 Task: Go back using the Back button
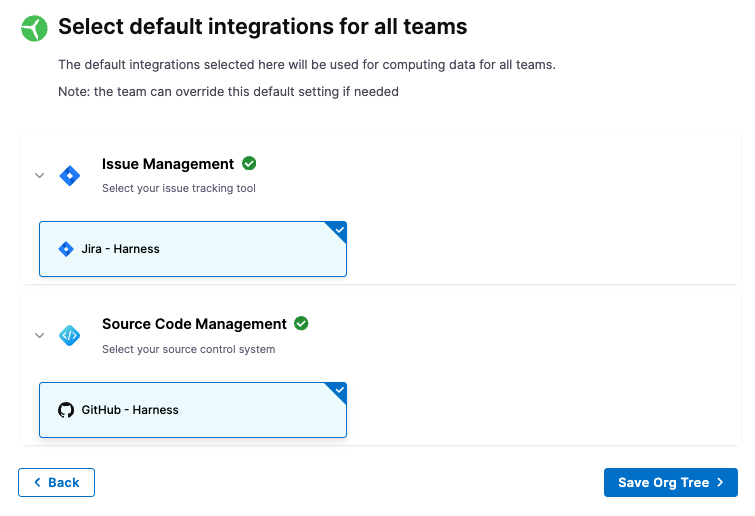pos(57,483)
